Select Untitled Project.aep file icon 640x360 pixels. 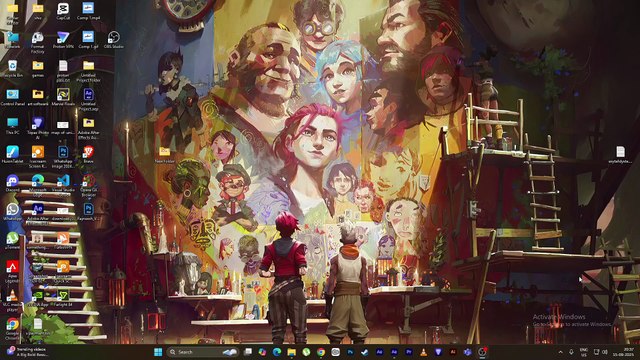88,99
